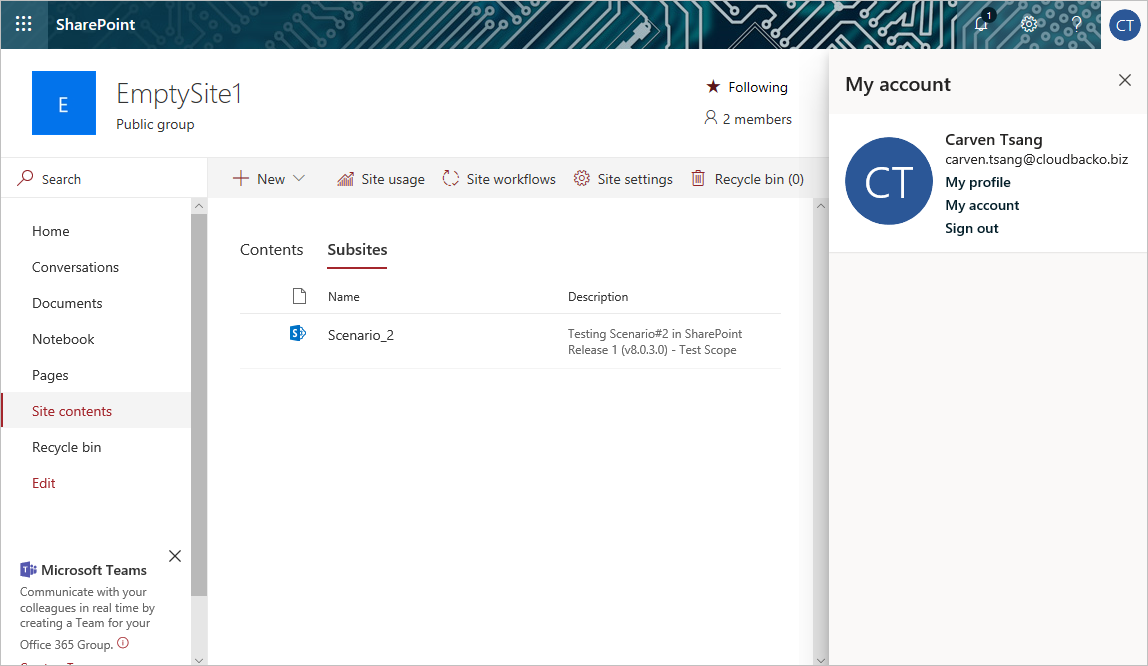This screenshot has width=1148, height=666.
Task: Switch to the Contents tab
Action: click(x=272, y=250)
